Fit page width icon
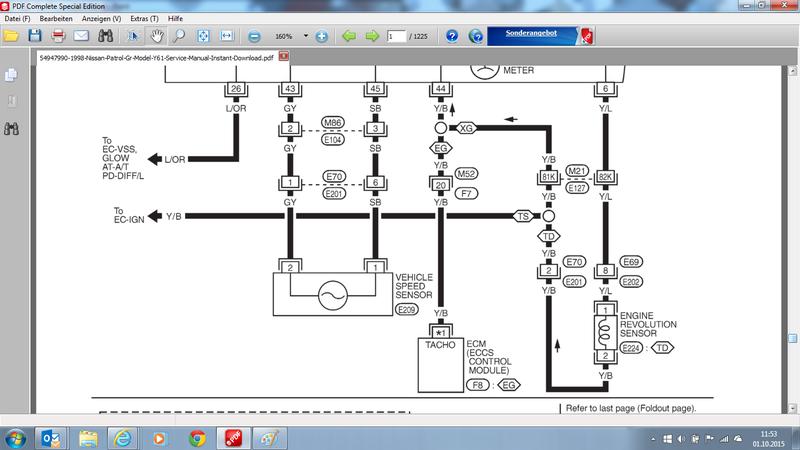The image size is (800, 450). click(x=227, y=36)
